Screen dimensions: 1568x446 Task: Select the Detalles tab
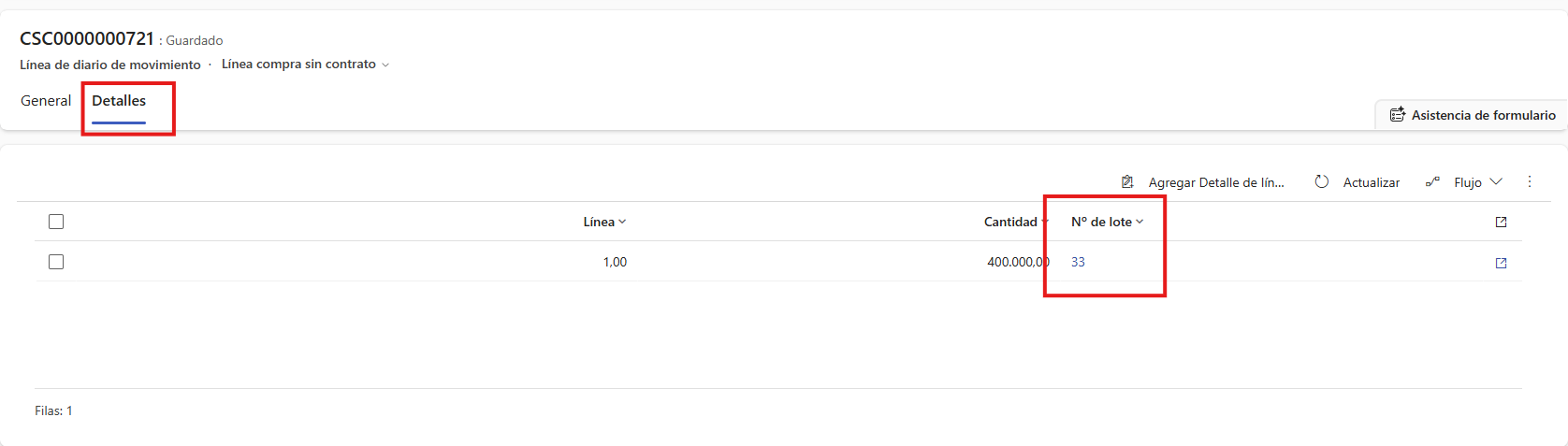pyautogui.click(x=119, y=101)
